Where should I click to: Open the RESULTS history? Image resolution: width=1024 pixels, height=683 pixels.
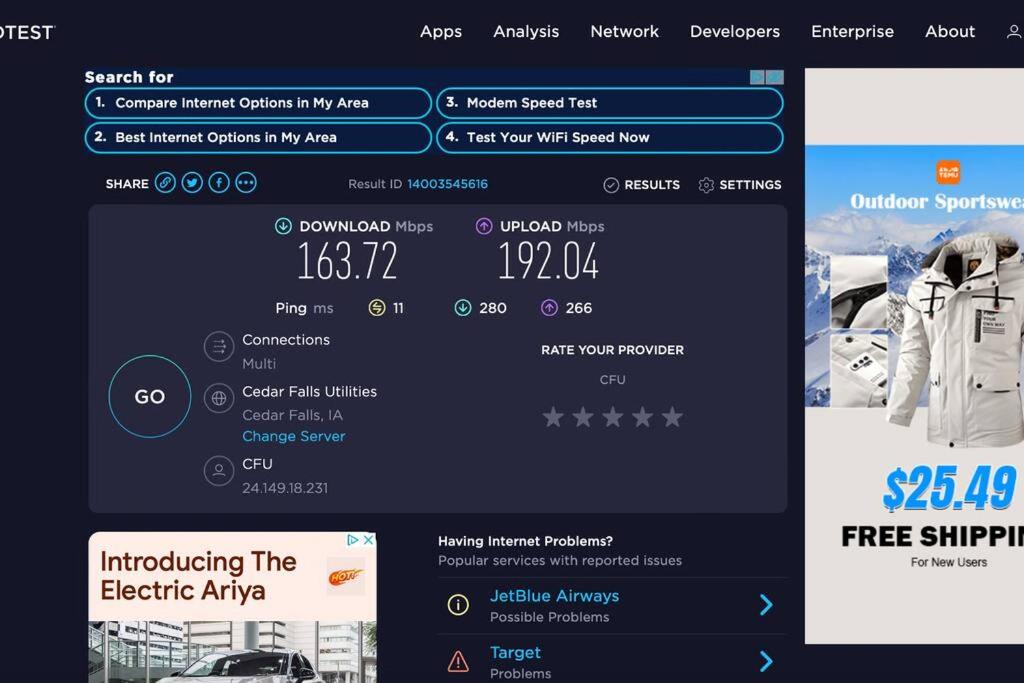(x=641, y=185)
